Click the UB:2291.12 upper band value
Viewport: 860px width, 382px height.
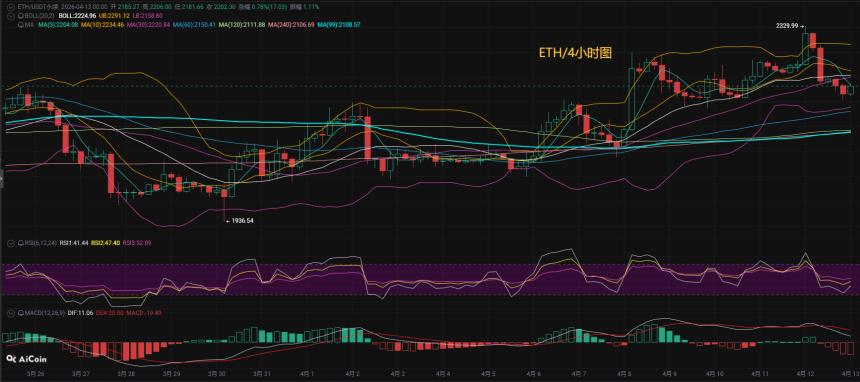pyautogui.click(x=114, y=16)
